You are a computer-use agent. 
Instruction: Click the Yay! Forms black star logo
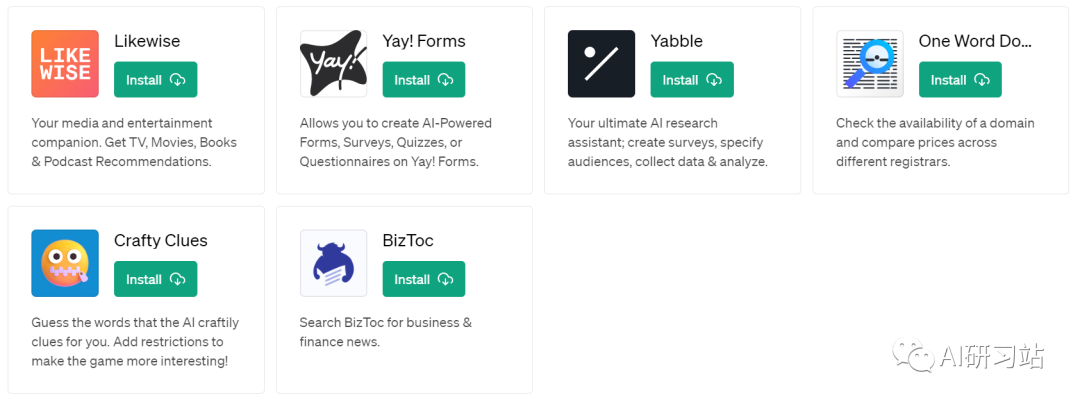(x=333, y=63)
